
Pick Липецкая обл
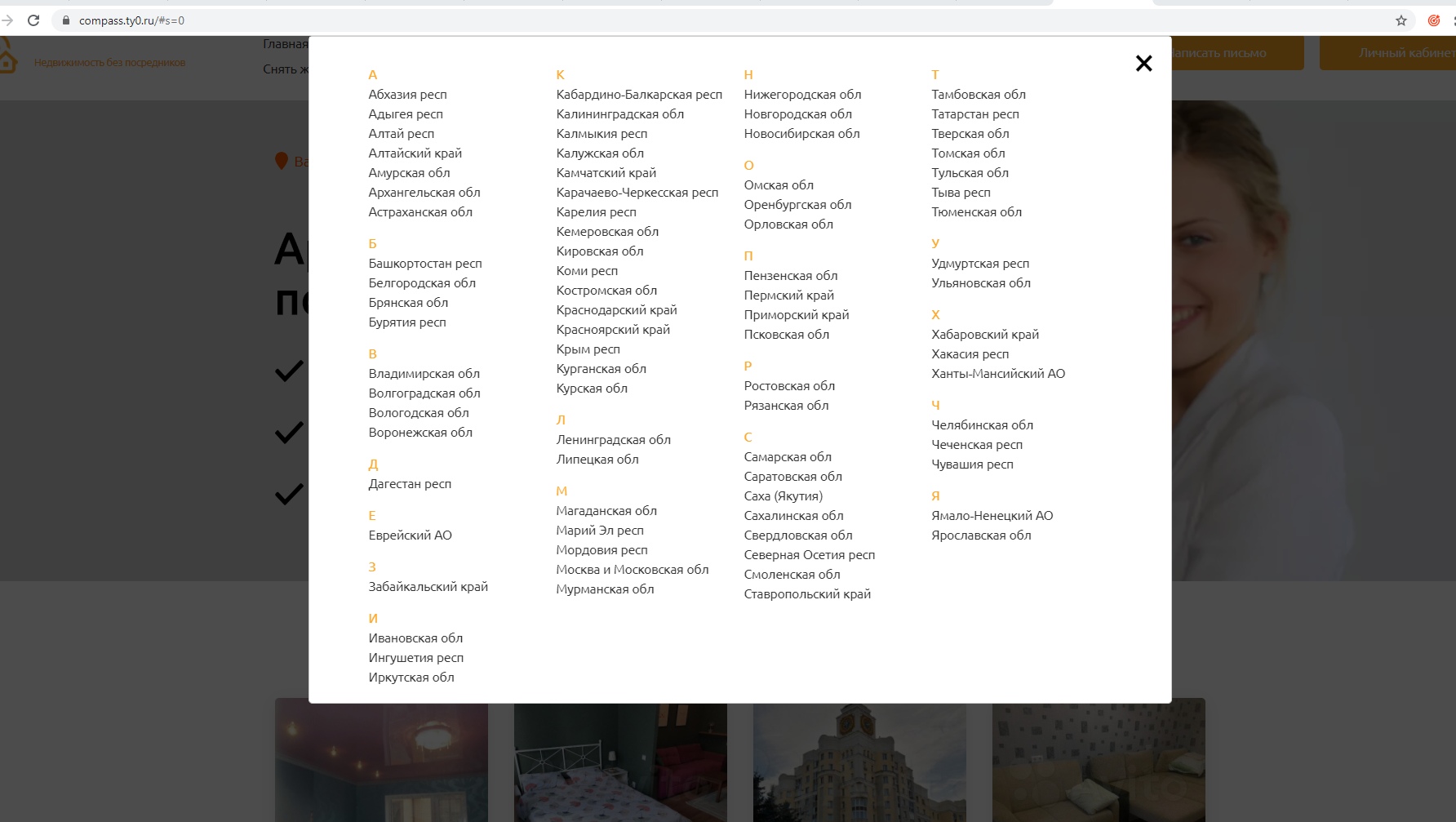597,460
